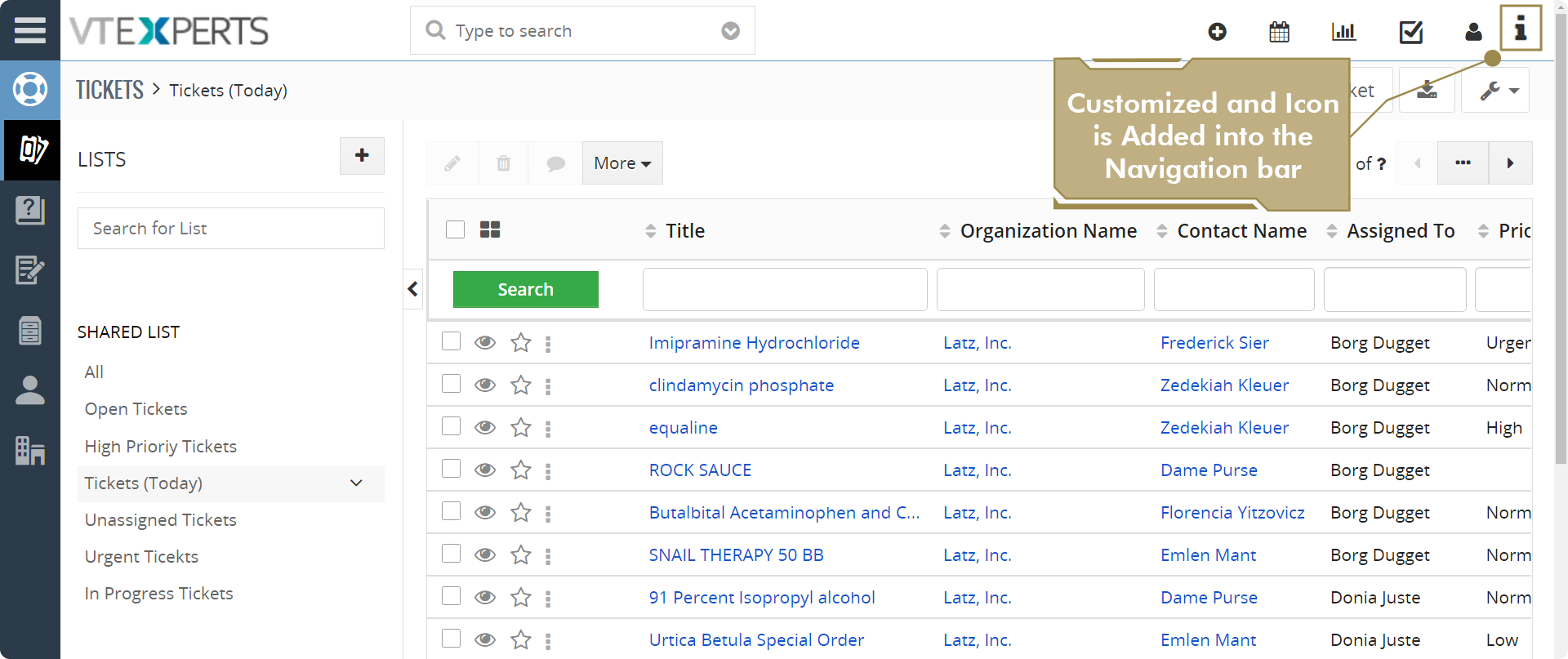The width and height of the screenshot is (1568, 659).
Task: Click the TICKETS breadcrumb heading
Action: click(109, 90)
